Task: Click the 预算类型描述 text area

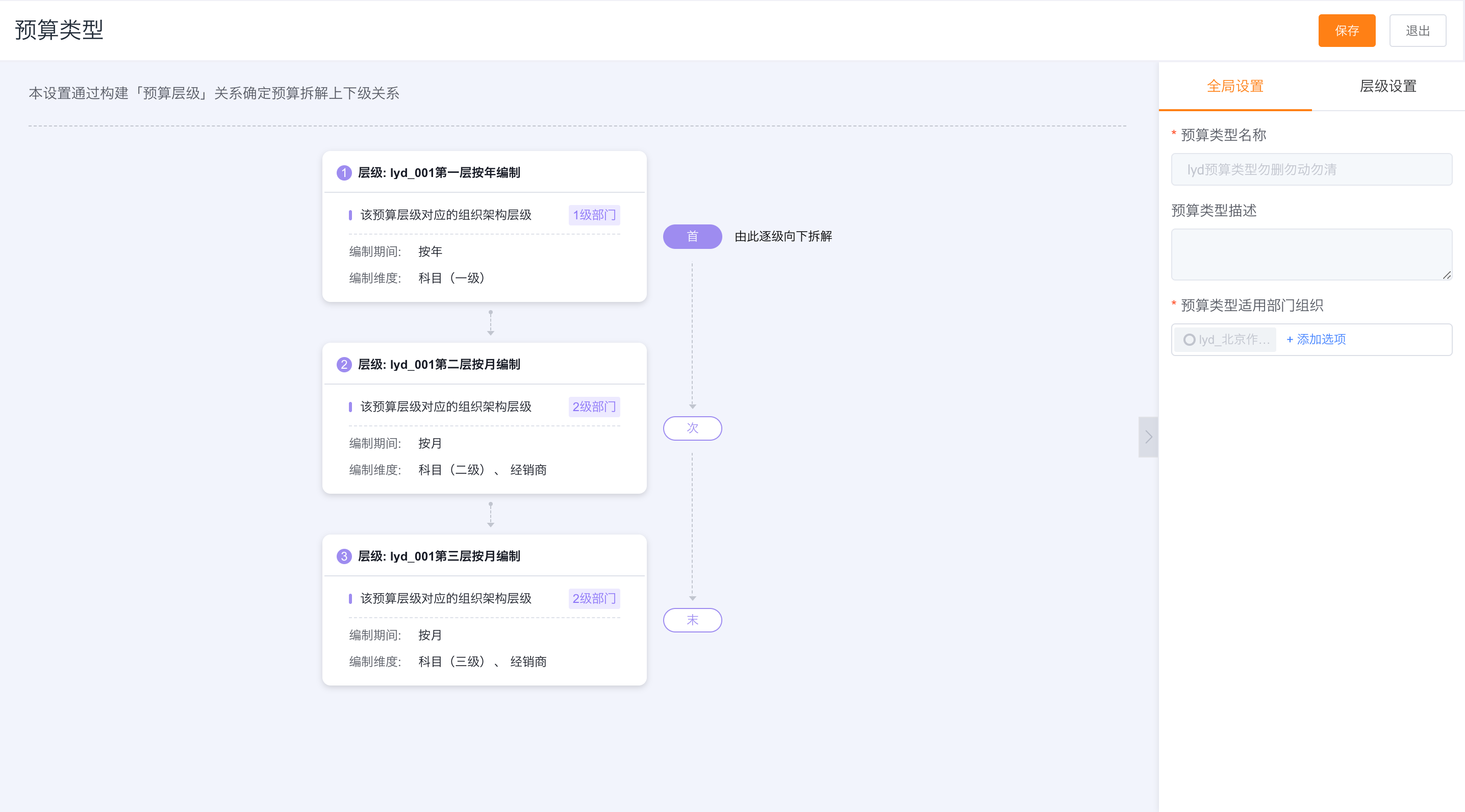Action: tap(1311, 254)
